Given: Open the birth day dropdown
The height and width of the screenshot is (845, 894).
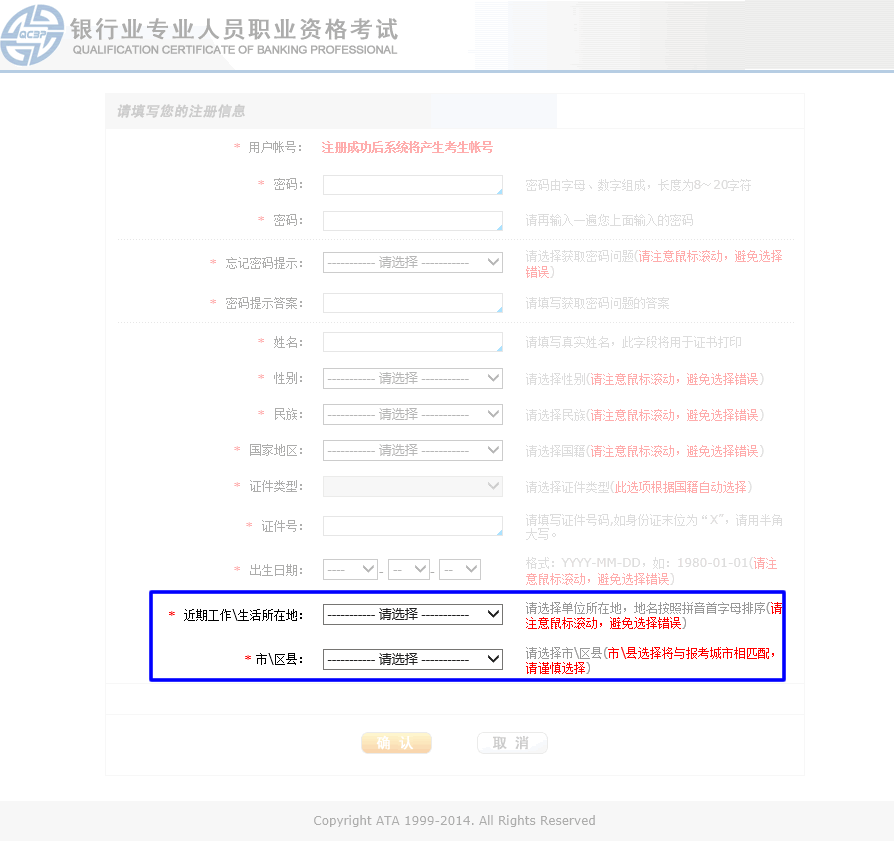Looking at the screenshot, I should pyautogui.click(x=459, y=569).
